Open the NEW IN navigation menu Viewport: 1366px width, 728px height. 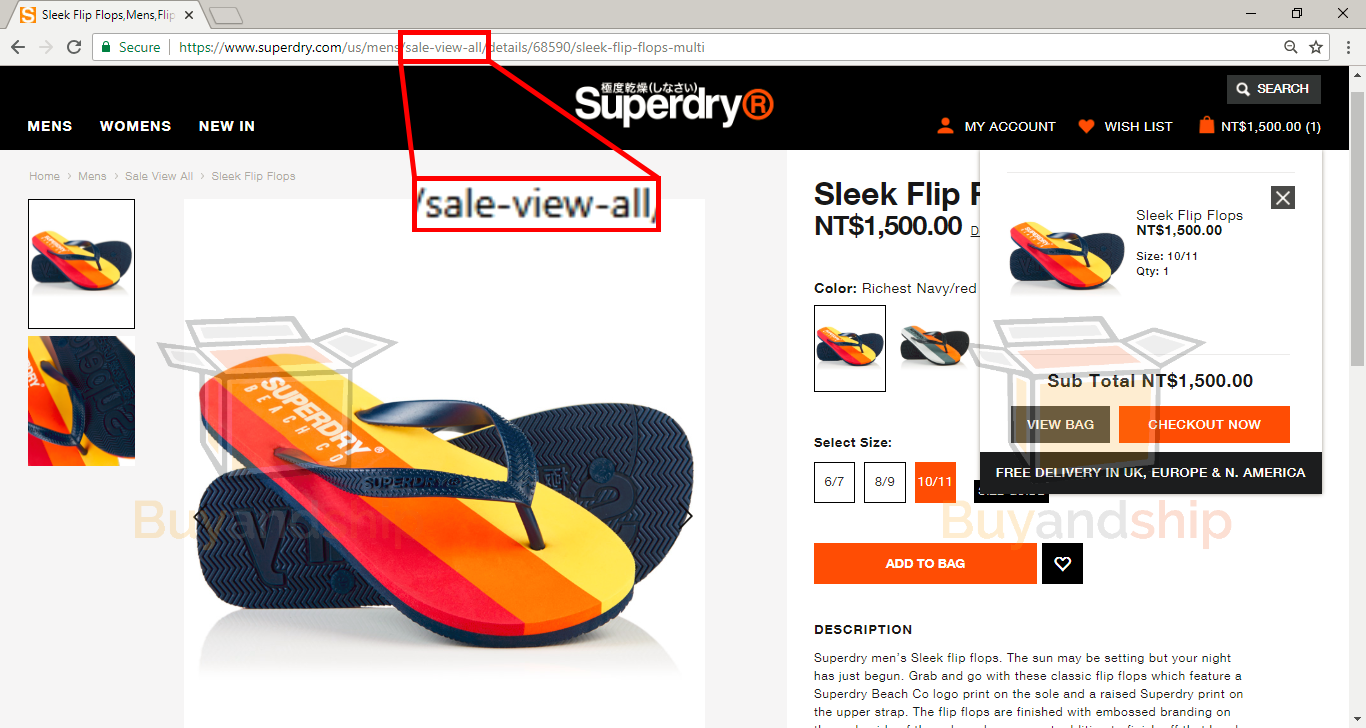coord(227,126)
